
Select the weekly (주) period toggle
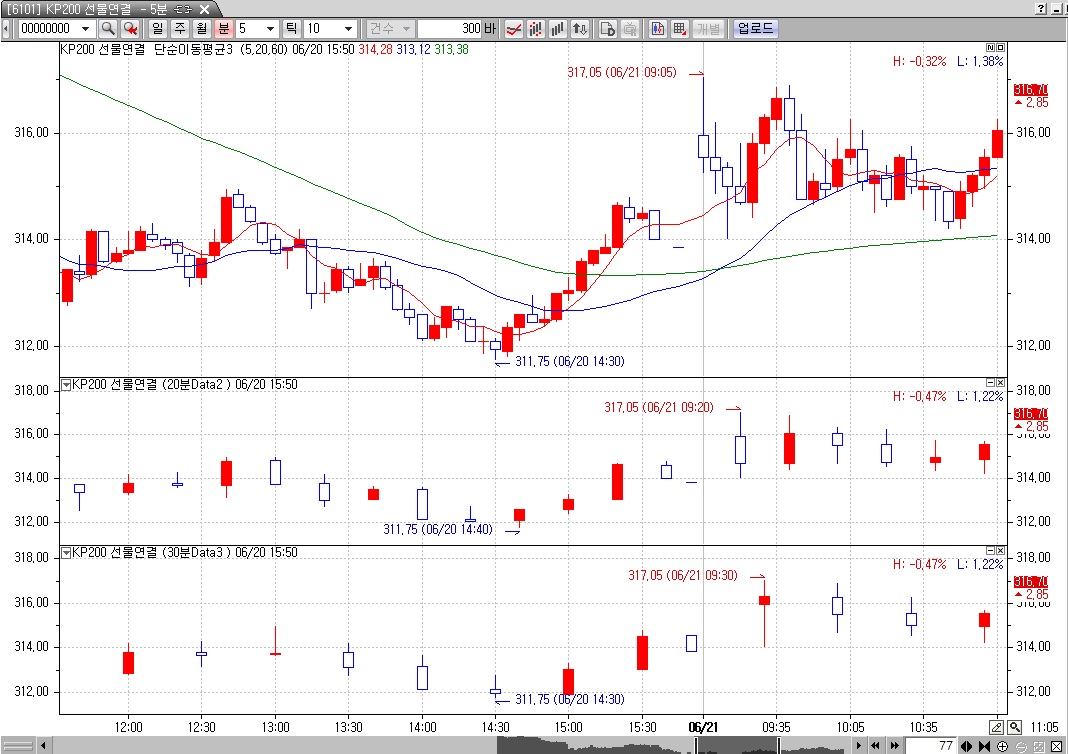180,29
